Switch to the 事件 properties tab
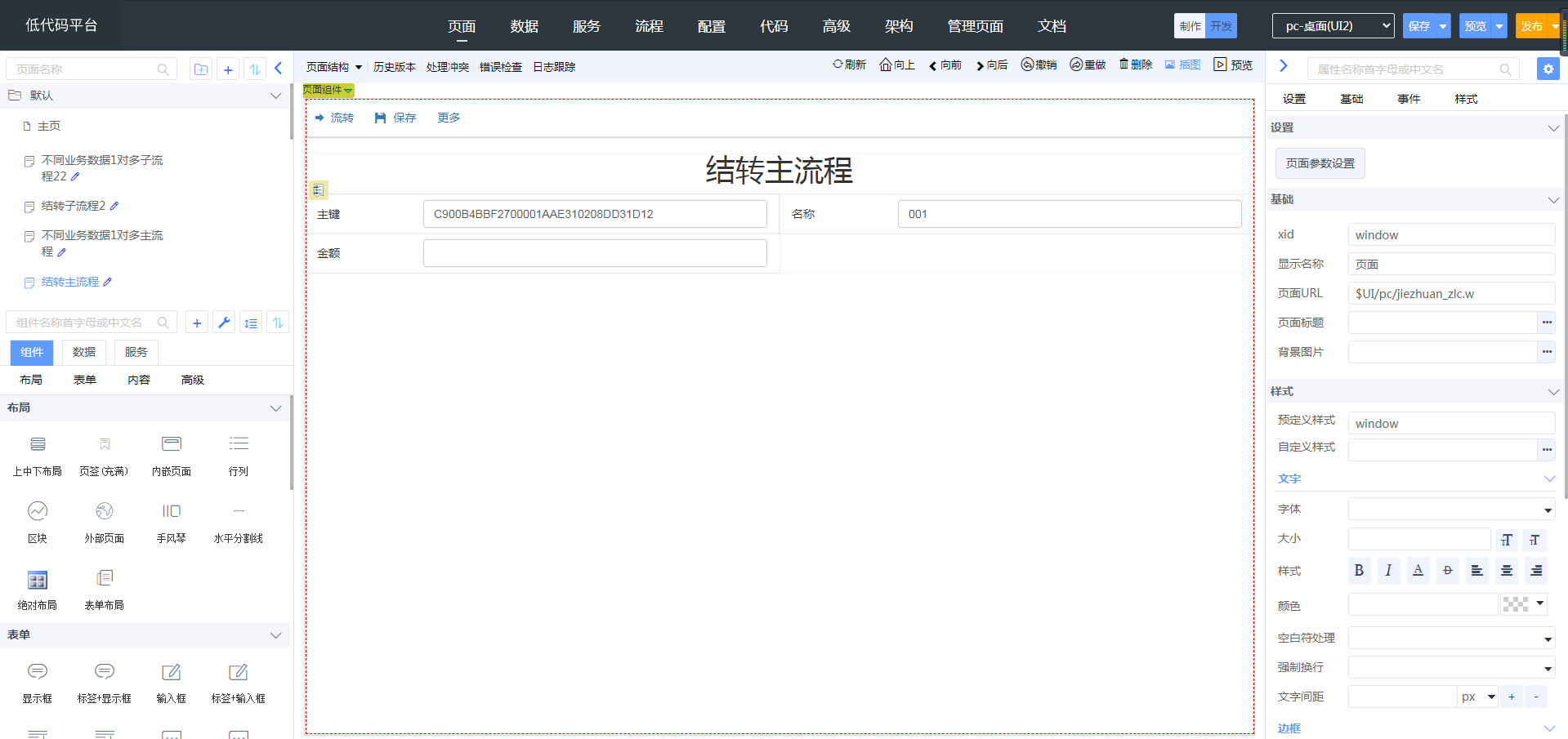The height and width of the screenshot is (739, 1568). tap(1408, 99)
